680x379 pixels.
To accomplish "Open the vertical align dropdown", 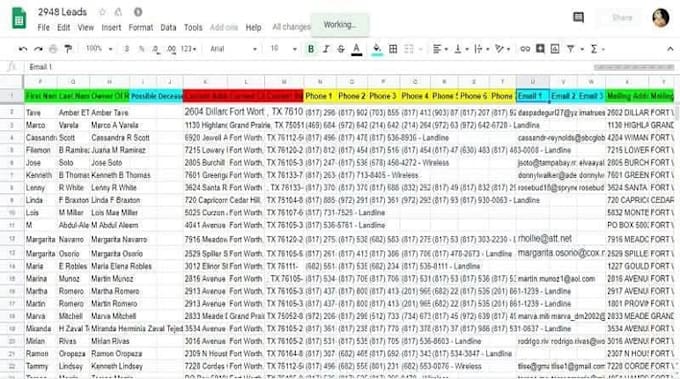I will (461, 49).
